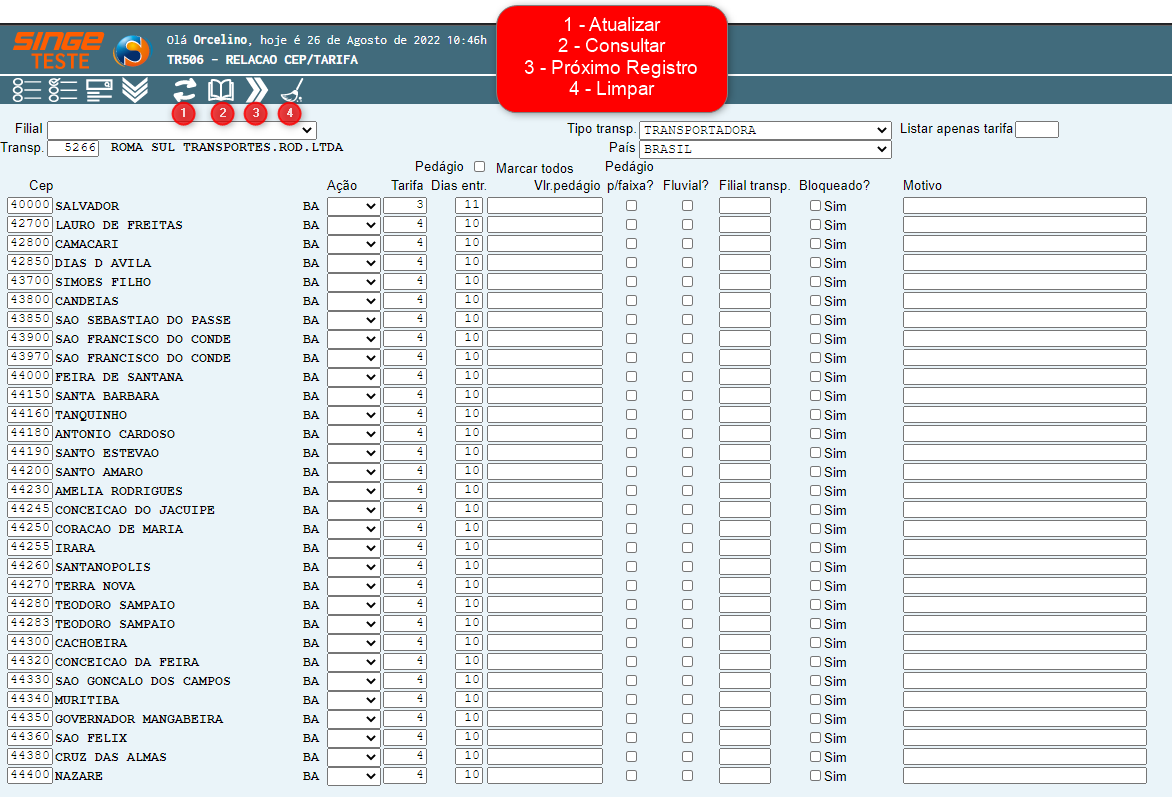Click the Atualizar refresh arrows icon

pos(184,90)
